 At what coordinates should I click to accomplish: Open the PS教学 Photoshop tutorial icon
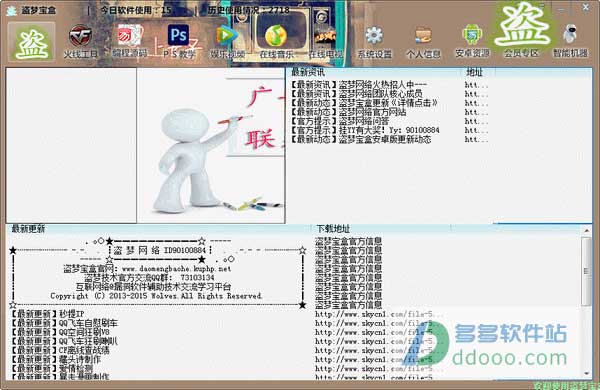click(179, 42)
